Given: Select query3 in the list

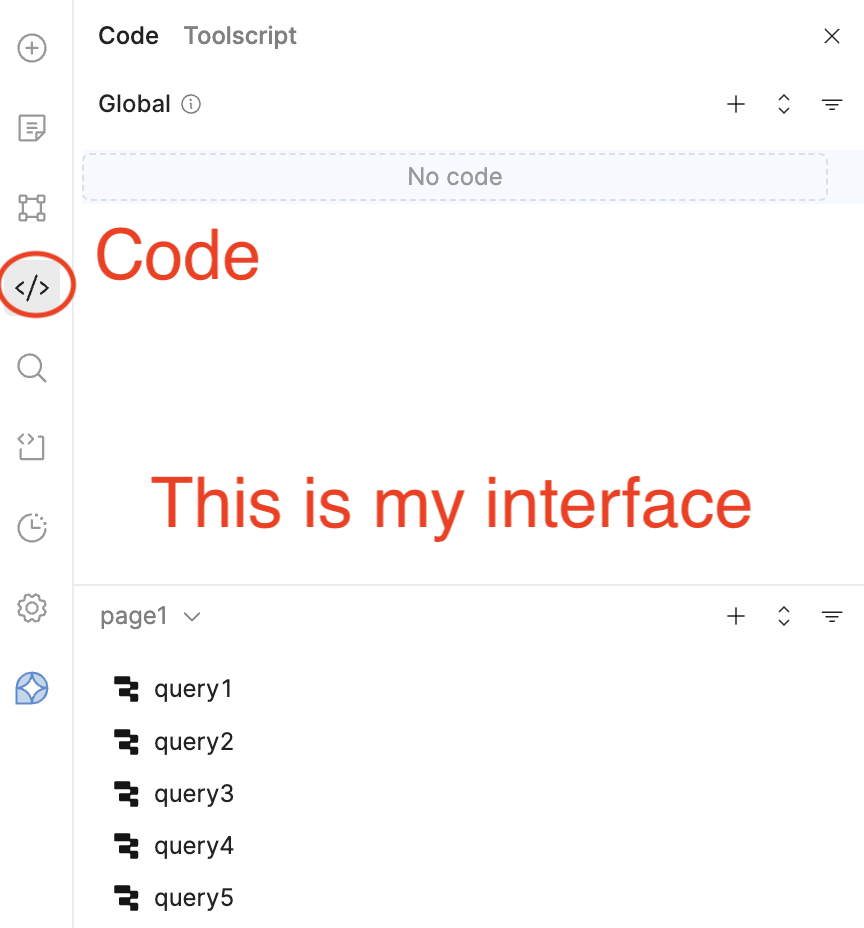Looking at the screenshot, I should (193, 794).
